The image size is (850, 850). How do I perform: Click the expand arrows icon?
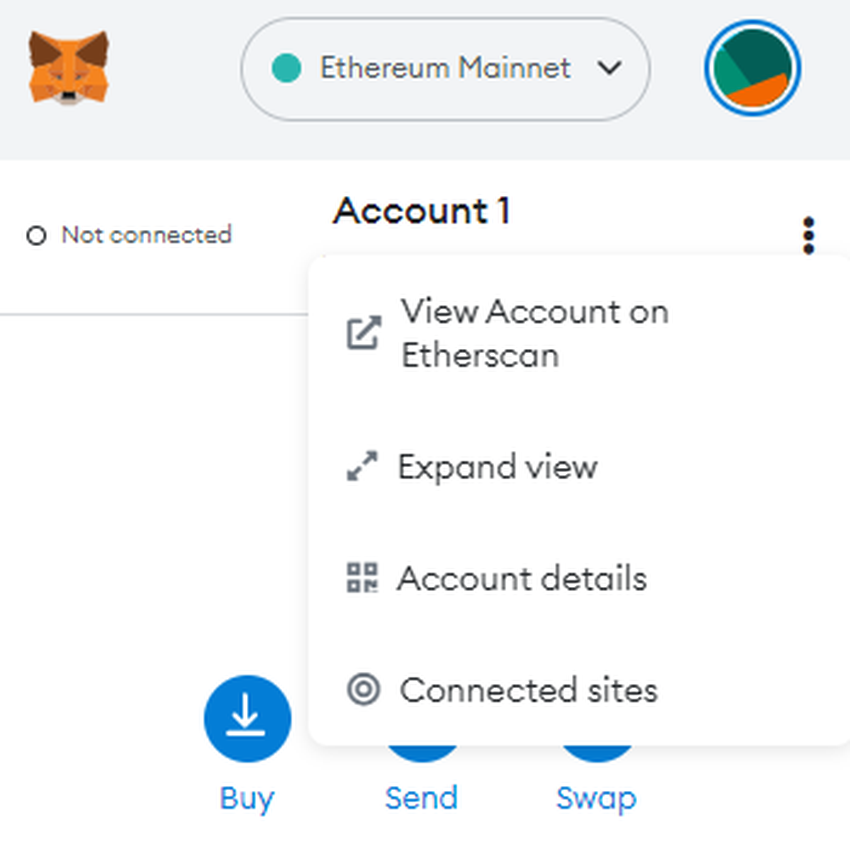tap(362, 466)
